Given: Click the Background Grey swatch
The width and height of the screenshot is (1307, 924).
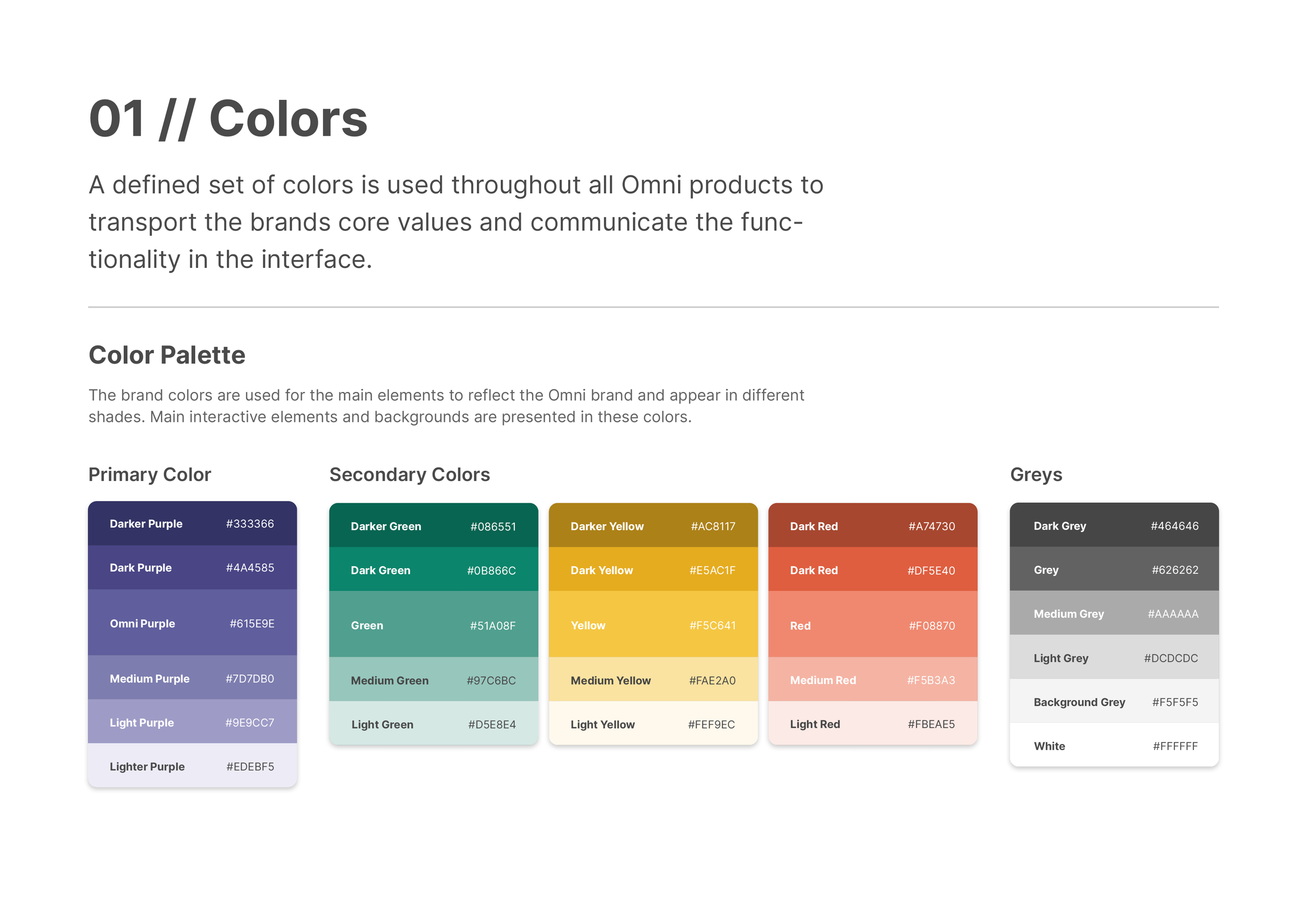Looking at the screenshot, I should point(1114,701).
